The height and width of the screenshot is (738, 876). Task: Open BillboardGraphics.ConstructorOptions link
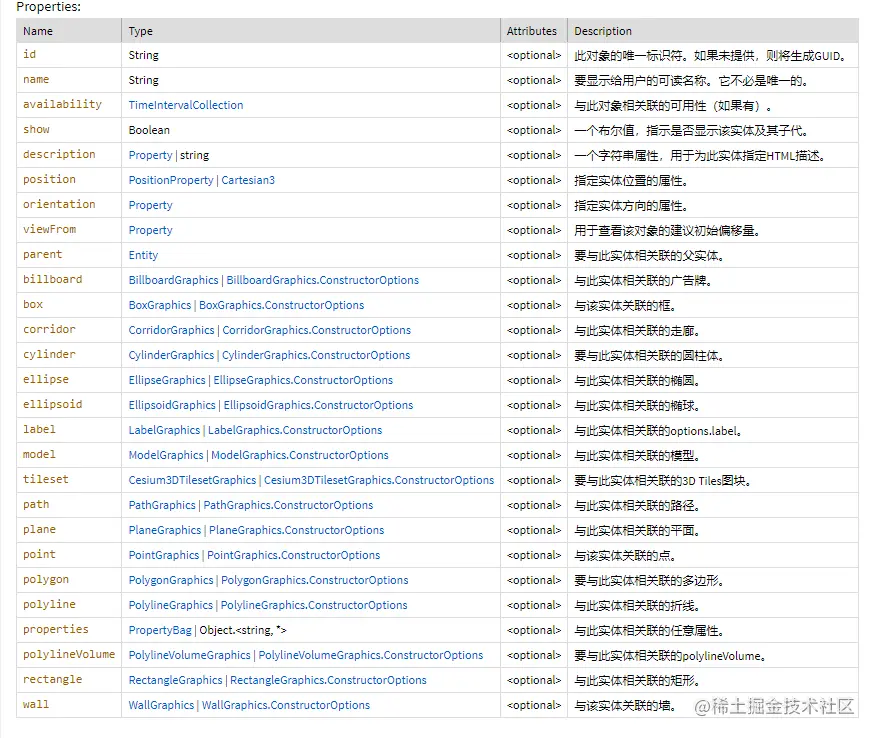[322, 280]
